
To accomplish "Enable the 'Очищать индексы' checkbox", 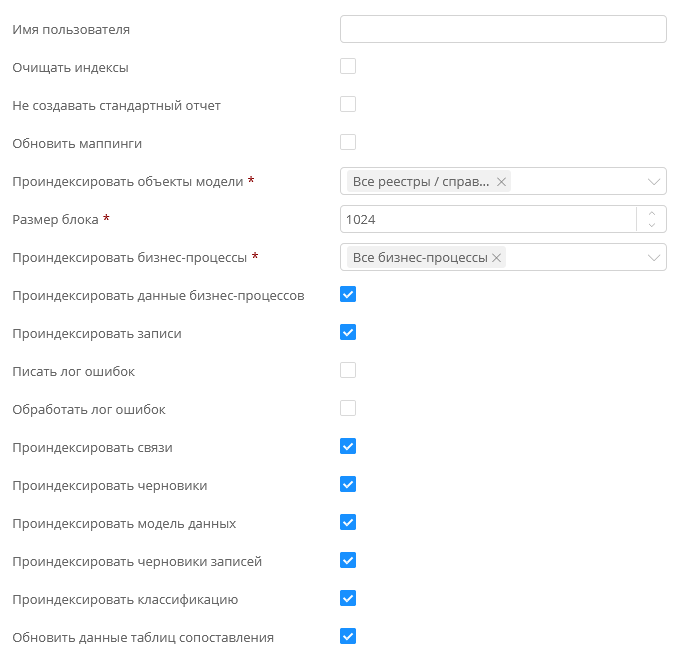I will click(348, 67).
